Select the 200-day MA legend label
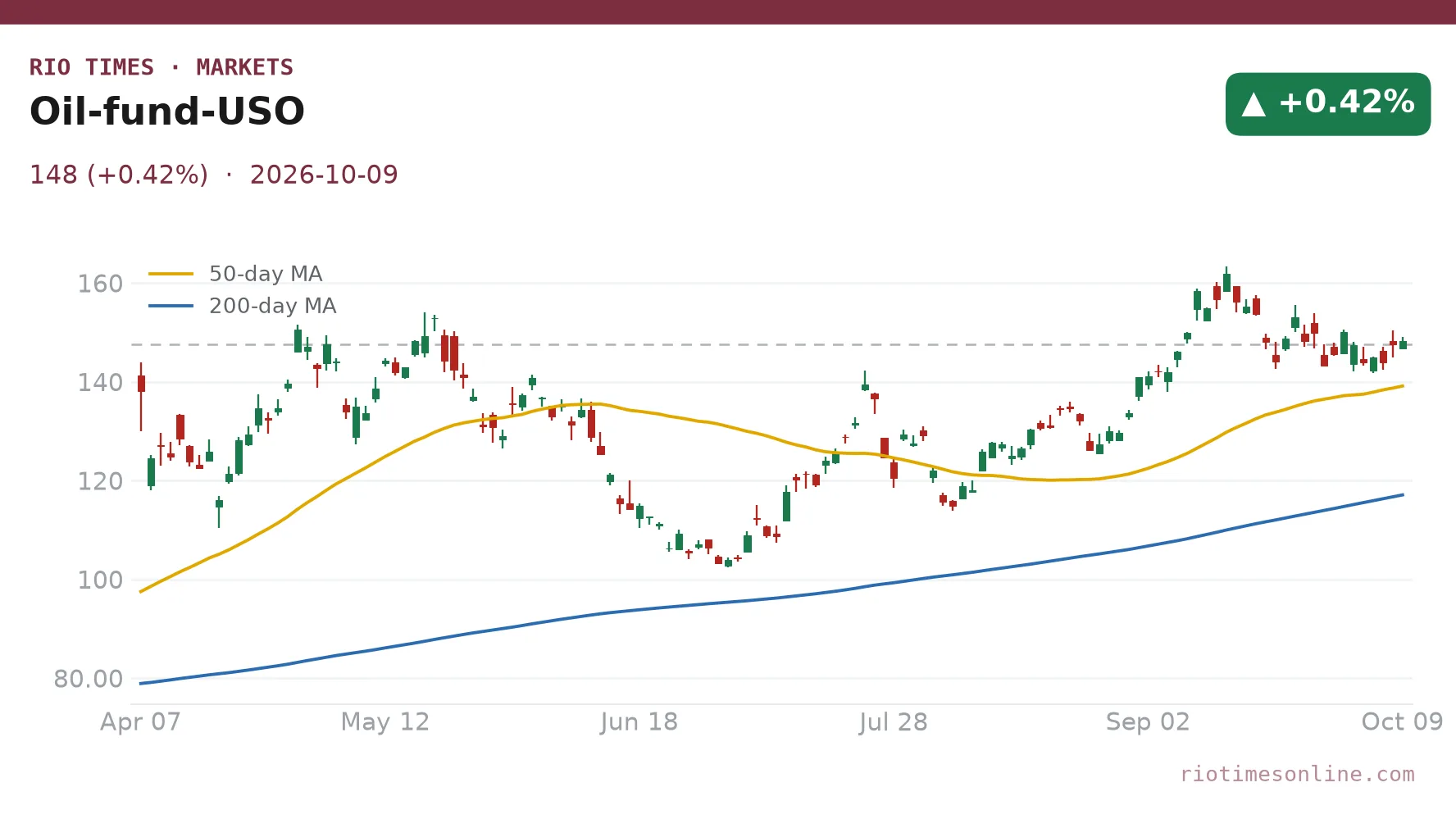The height and width of the screenshot is (819, 1456). click(x=273, y=306)
